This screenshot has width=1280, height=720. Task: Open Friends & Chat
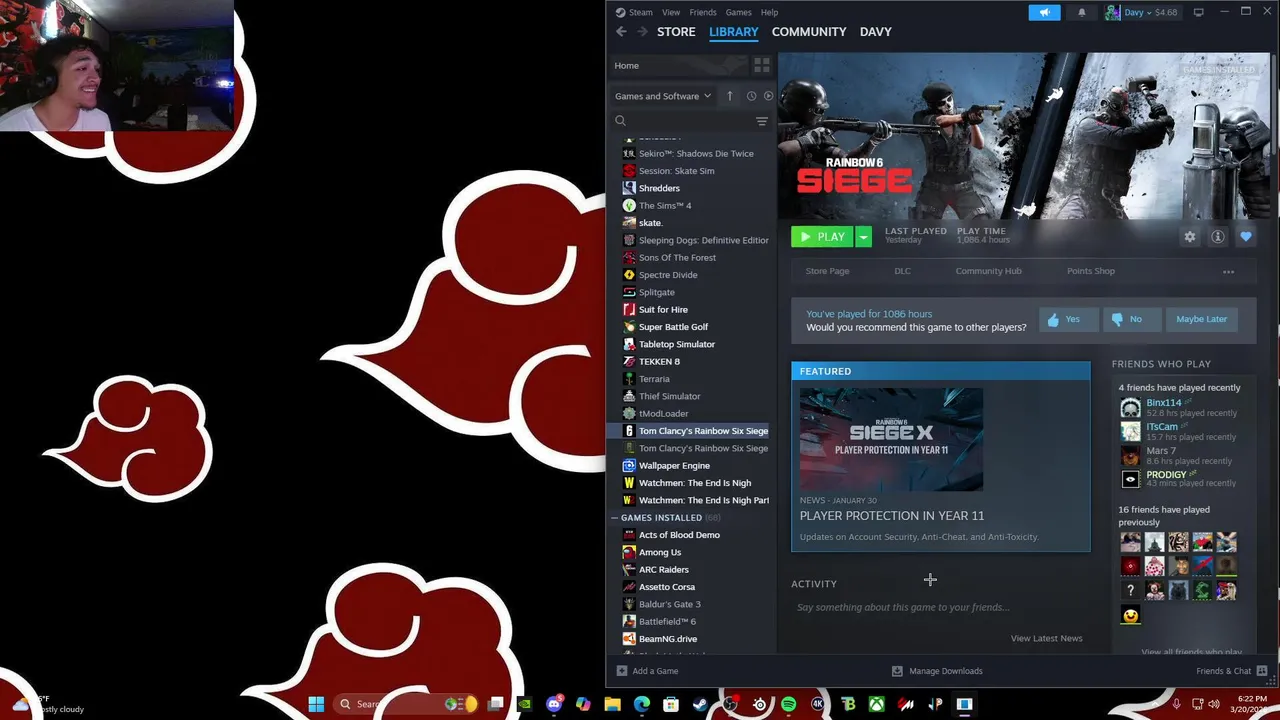1231,671
